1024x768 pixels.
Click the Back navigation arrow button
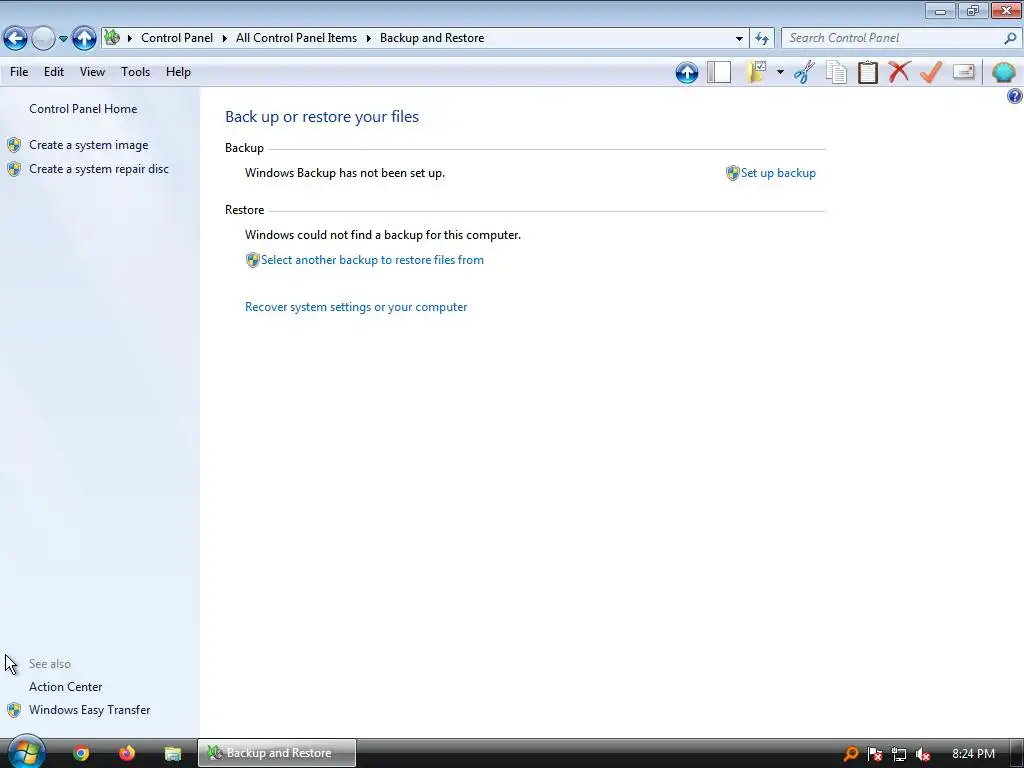click(x=16, y=39)
